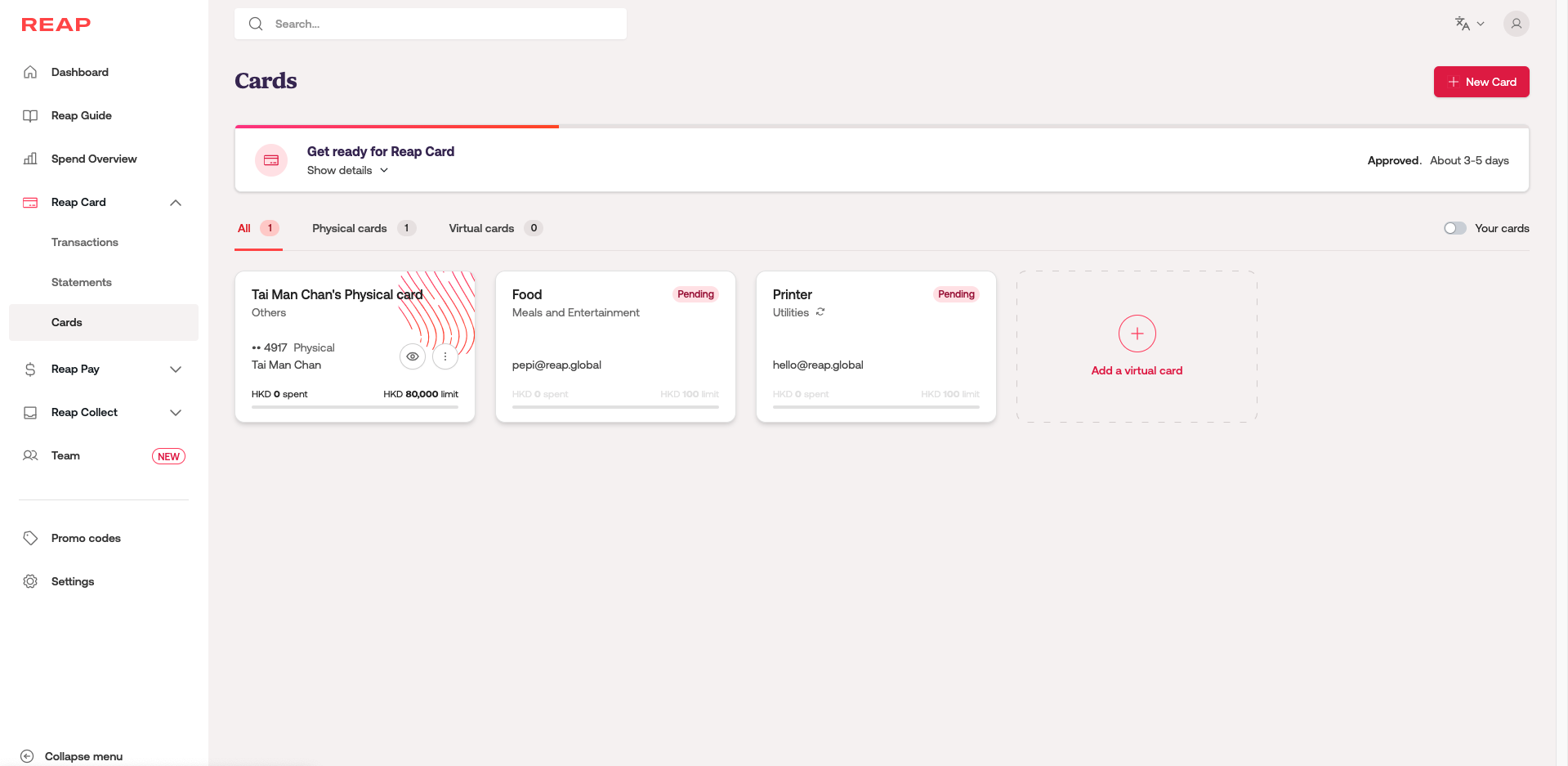Open Spend Overview chart icon

30,159
